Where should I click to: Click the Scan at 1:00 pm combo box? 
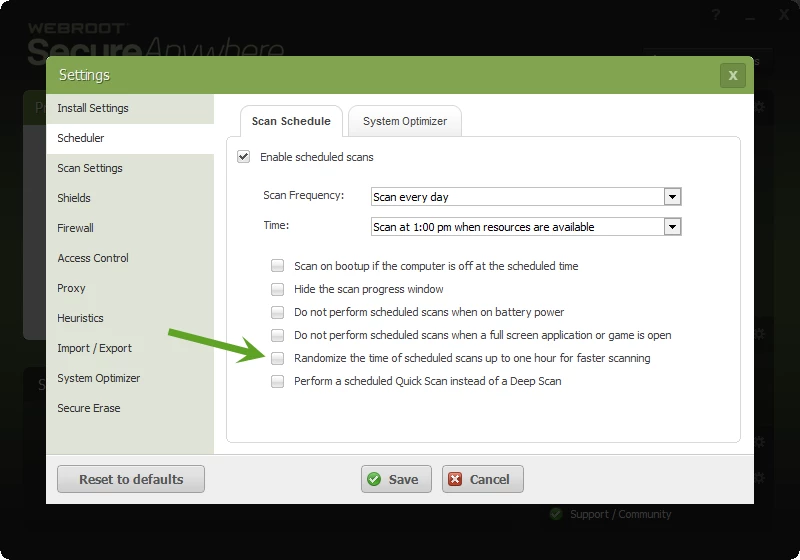pyautogui.click(x=526, y=227)
